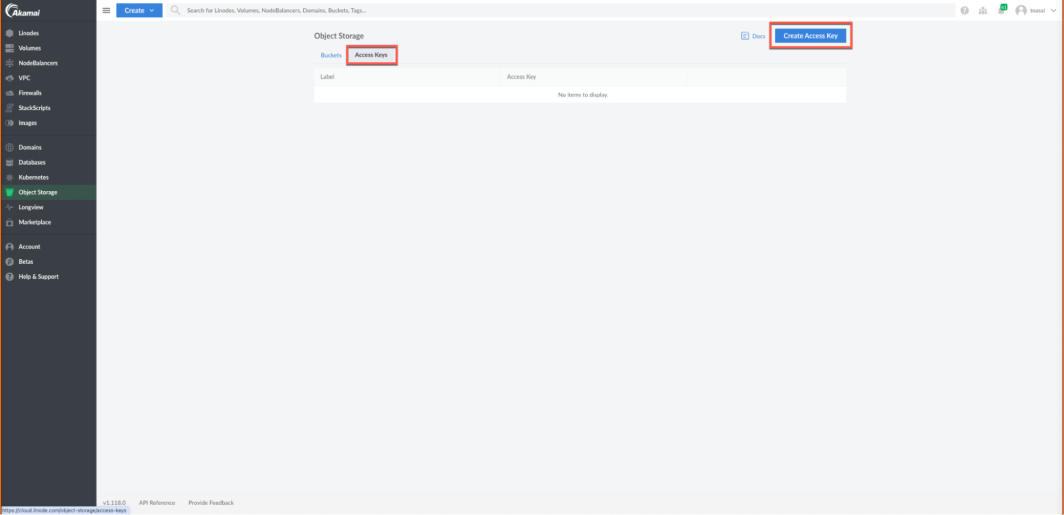
Task: Open Kubernetes from the sidebar
Action: pyautogui.click(x=33, y=177)
